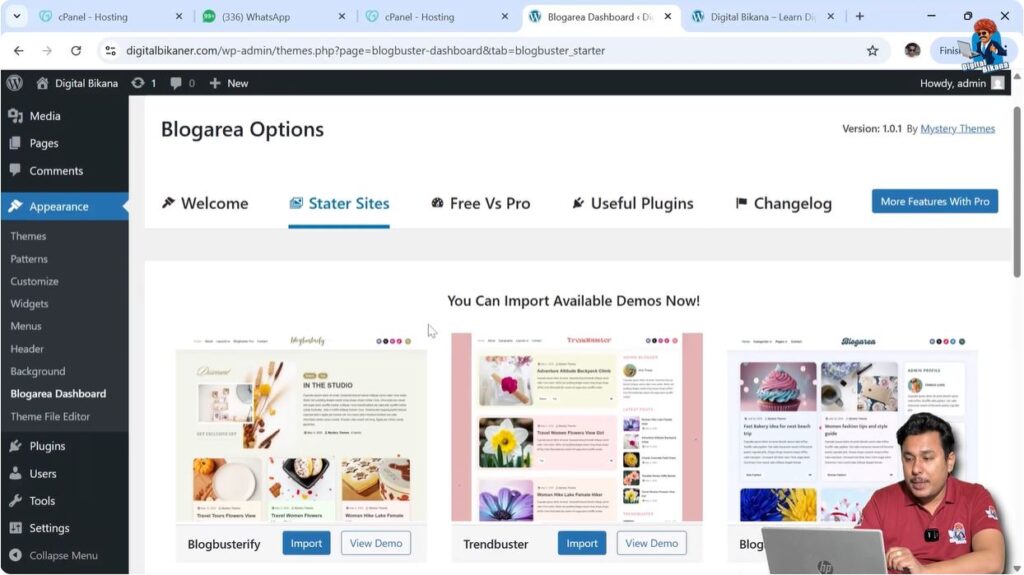Click the updates icon showing 1

coord(144,83)
